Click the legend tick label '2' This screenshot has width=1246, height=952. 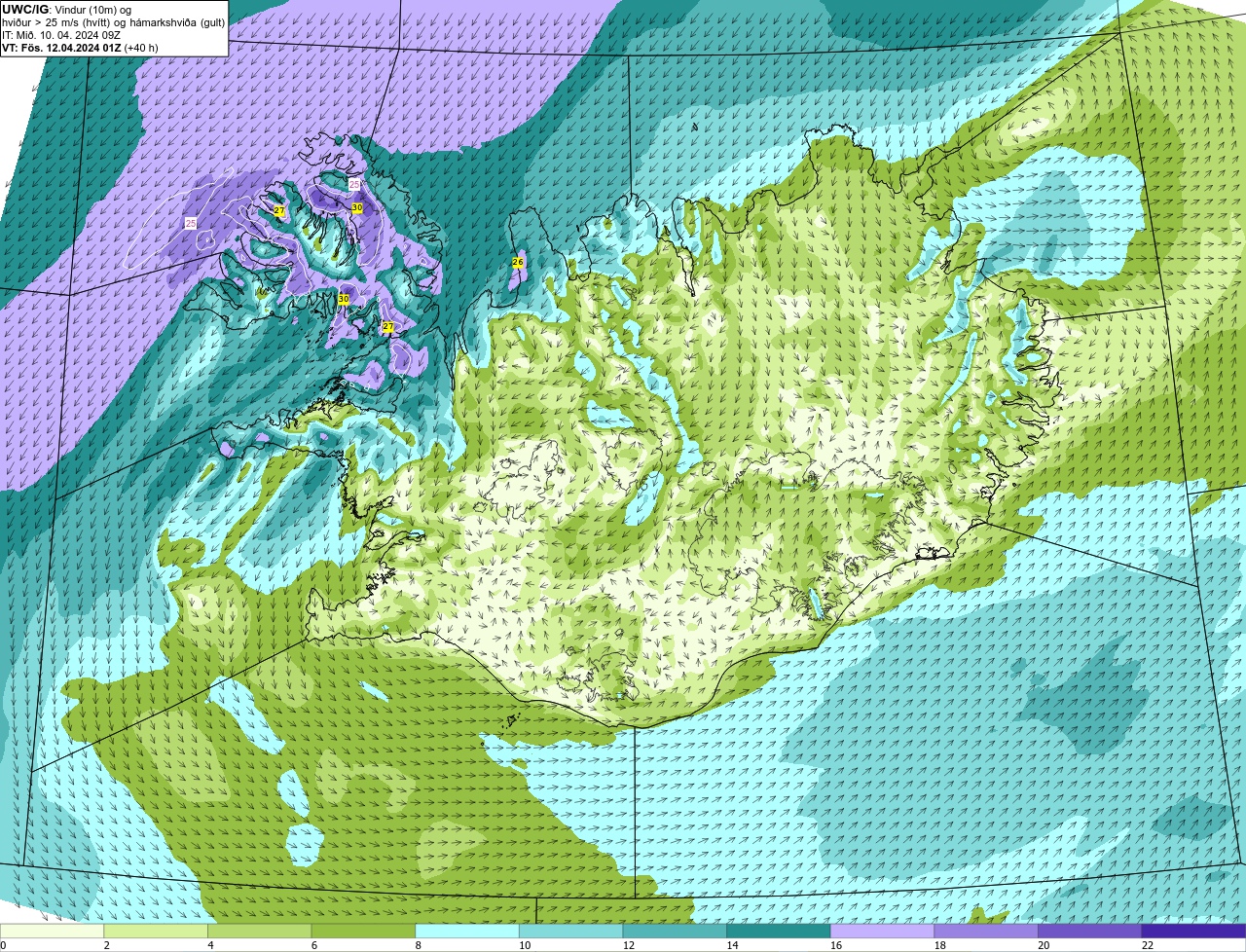106,945
